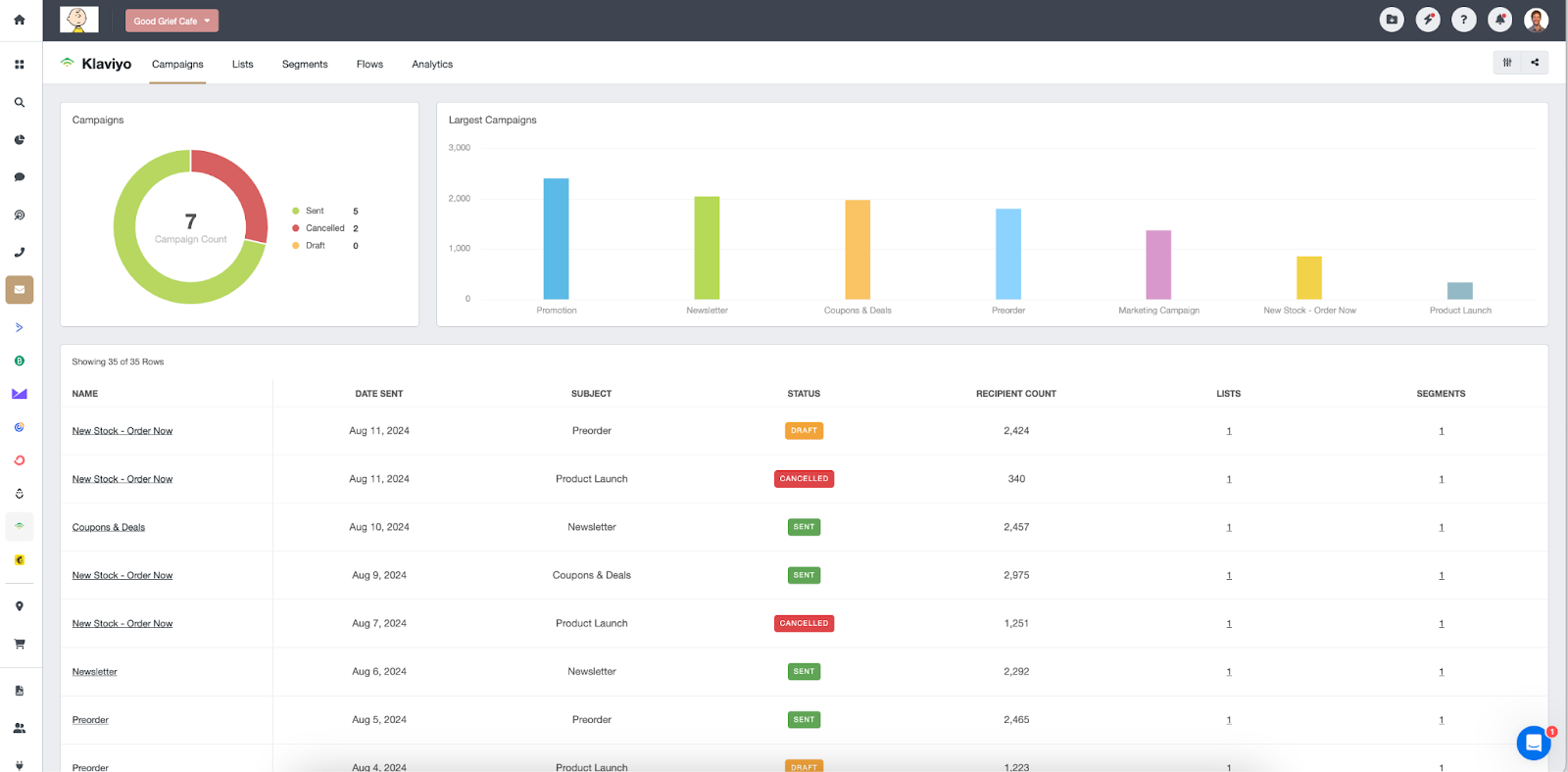1568x772 pixels.
Task: Click the share icon button
Action: click(1535, 63)
